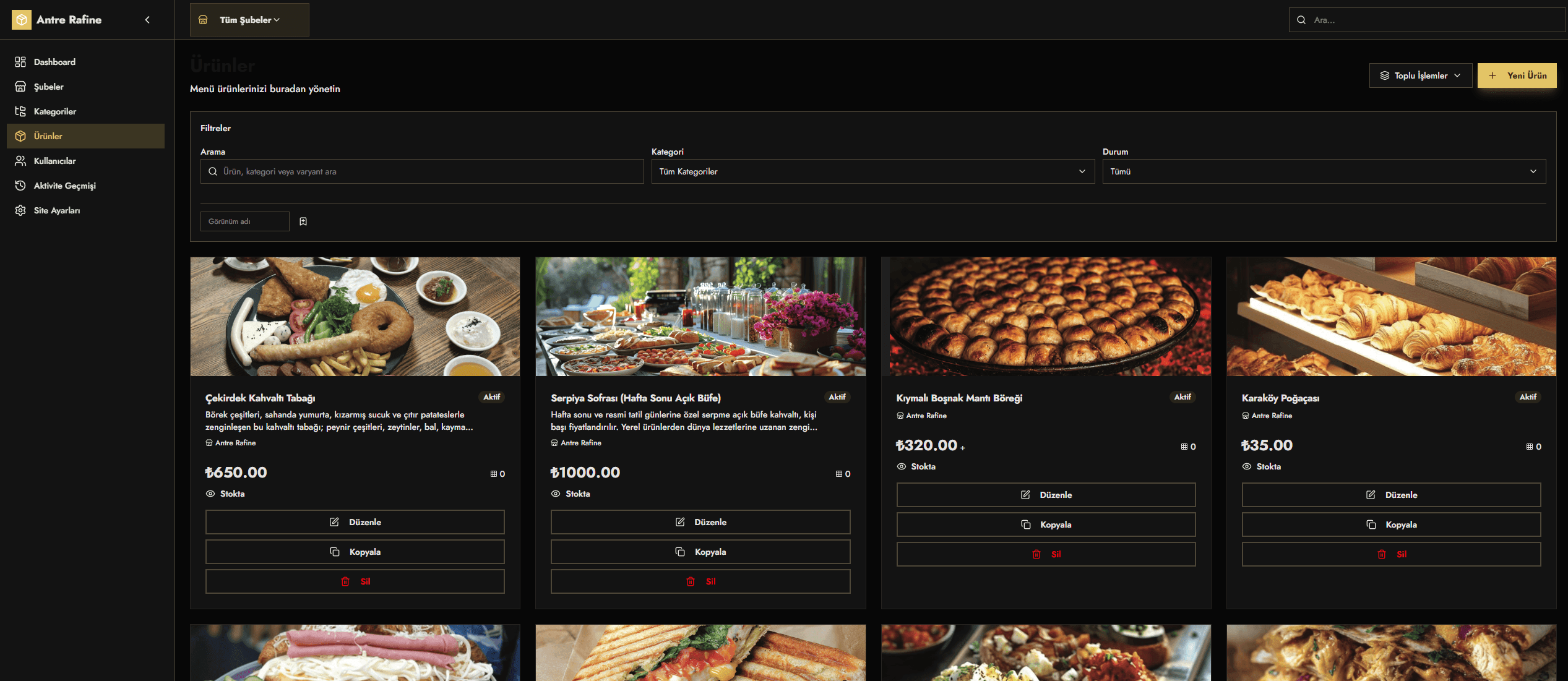The height and width of the screenshot is (681, 1568).
Task: Open the Çekirdek Kahvaltı Tabağı product photo
Action: pyautogui.click(x=355, y=317)
